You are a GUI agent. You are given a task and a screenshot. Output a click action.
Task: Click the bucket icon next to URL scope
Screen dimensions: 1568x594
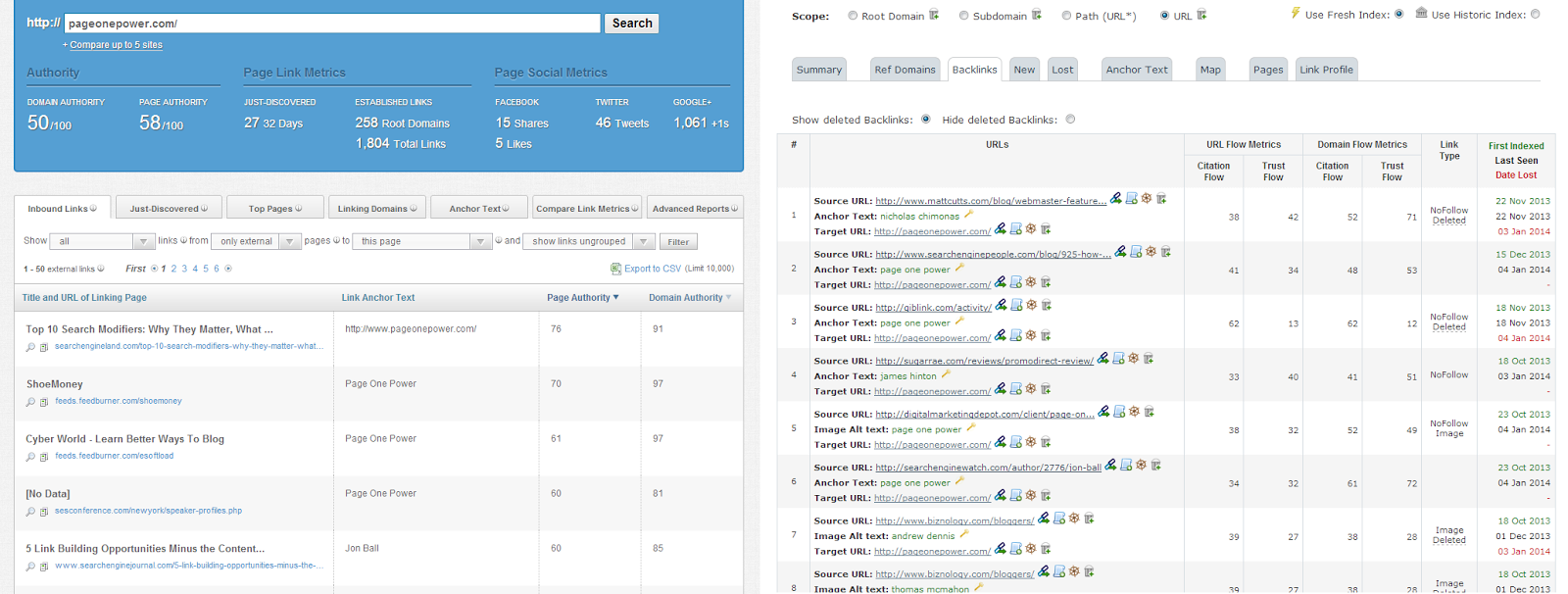point(1202,15)
